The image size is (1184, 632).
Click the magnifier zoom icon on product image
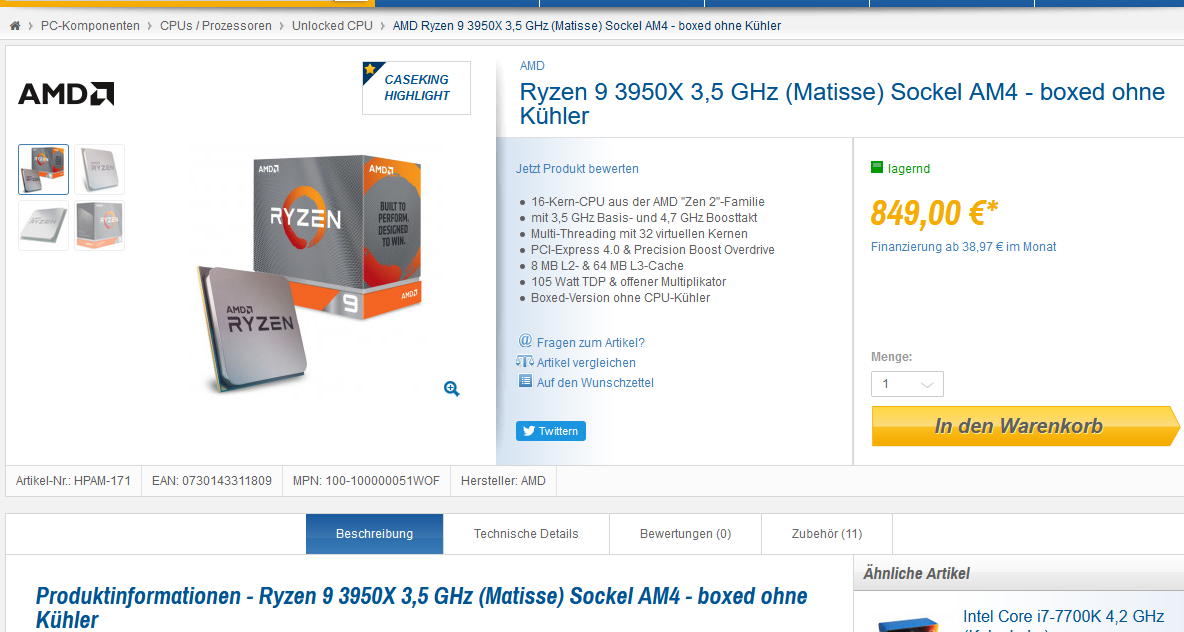(452, 389)
